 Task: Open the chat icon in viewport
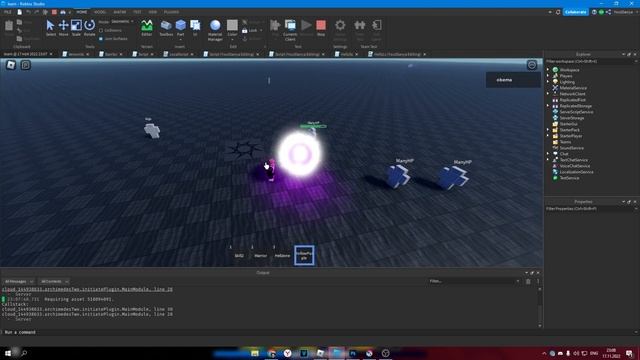tap(26, 64)
